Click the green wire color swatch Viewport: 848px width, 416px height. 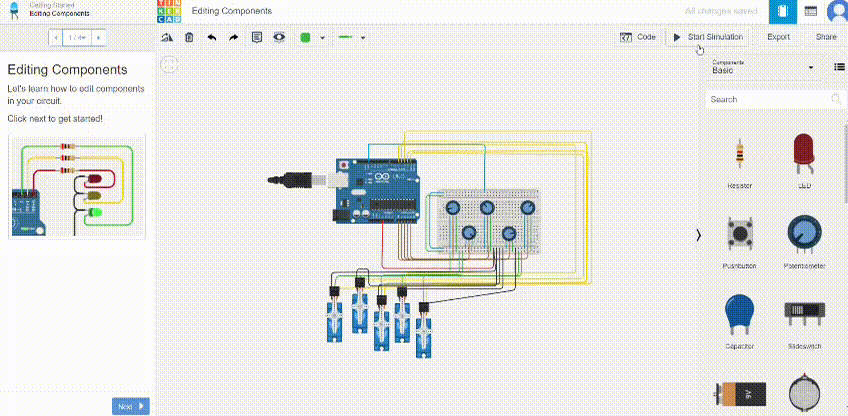(305, 38)
